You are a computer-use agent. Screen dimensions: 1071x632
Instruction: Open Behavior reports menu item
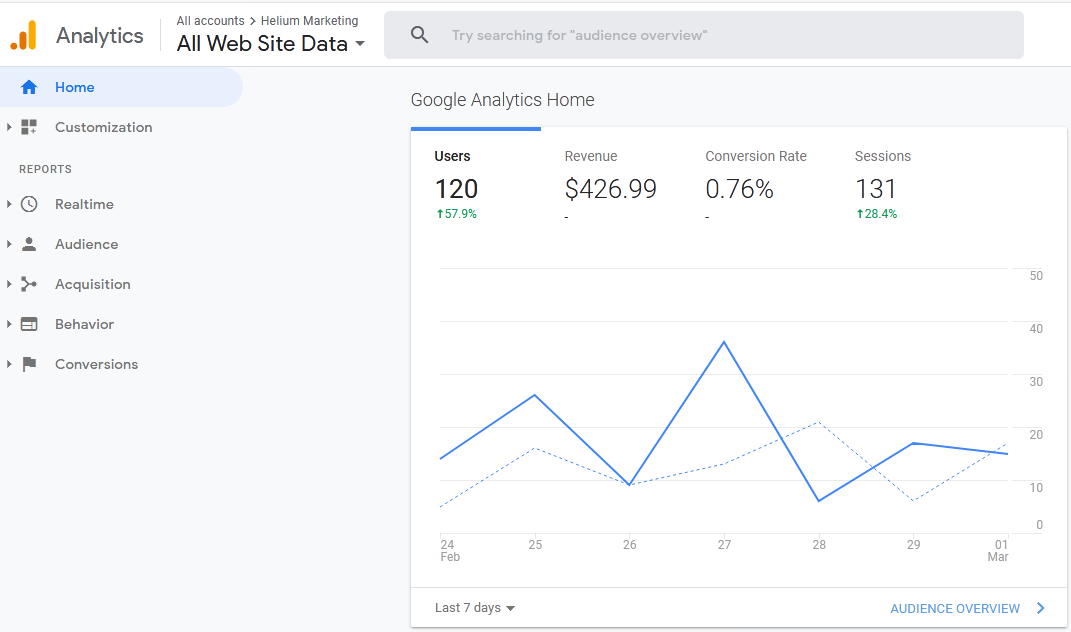pos(84,325)
